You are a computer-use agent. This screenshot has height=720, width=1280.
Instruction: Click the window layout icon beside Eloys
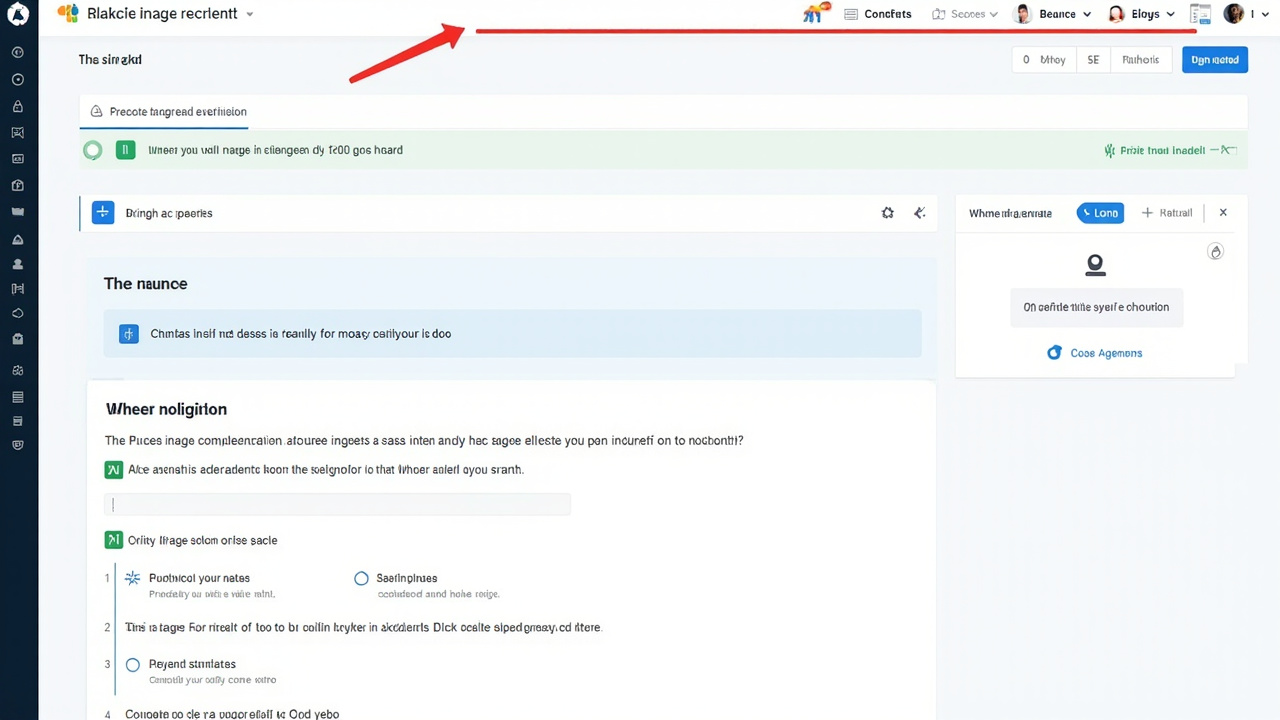pyautogui.click(x=1200, y=14)
